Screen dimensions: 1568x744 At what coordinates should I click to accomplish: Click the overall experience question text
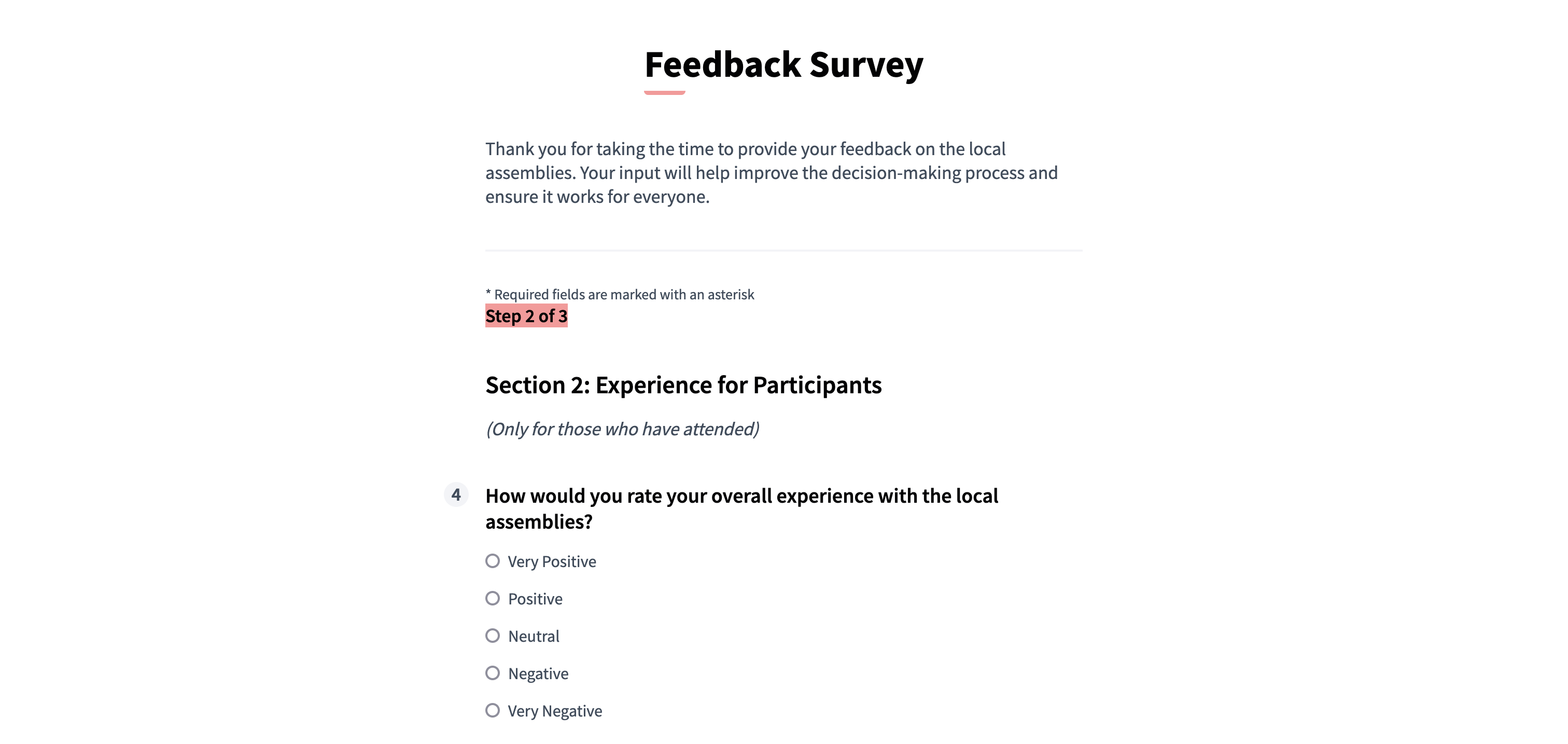741,508
